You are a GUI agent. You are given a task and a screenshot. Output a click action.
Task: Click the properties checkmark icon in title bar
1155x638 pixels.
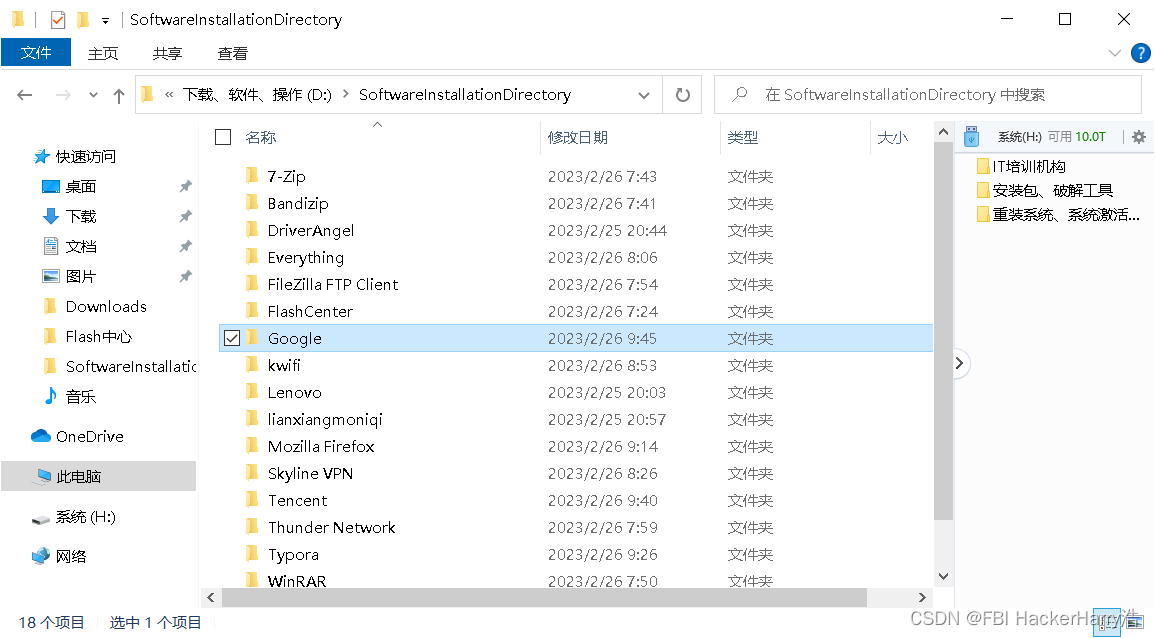pyautogui.click(x=57, y=20)
